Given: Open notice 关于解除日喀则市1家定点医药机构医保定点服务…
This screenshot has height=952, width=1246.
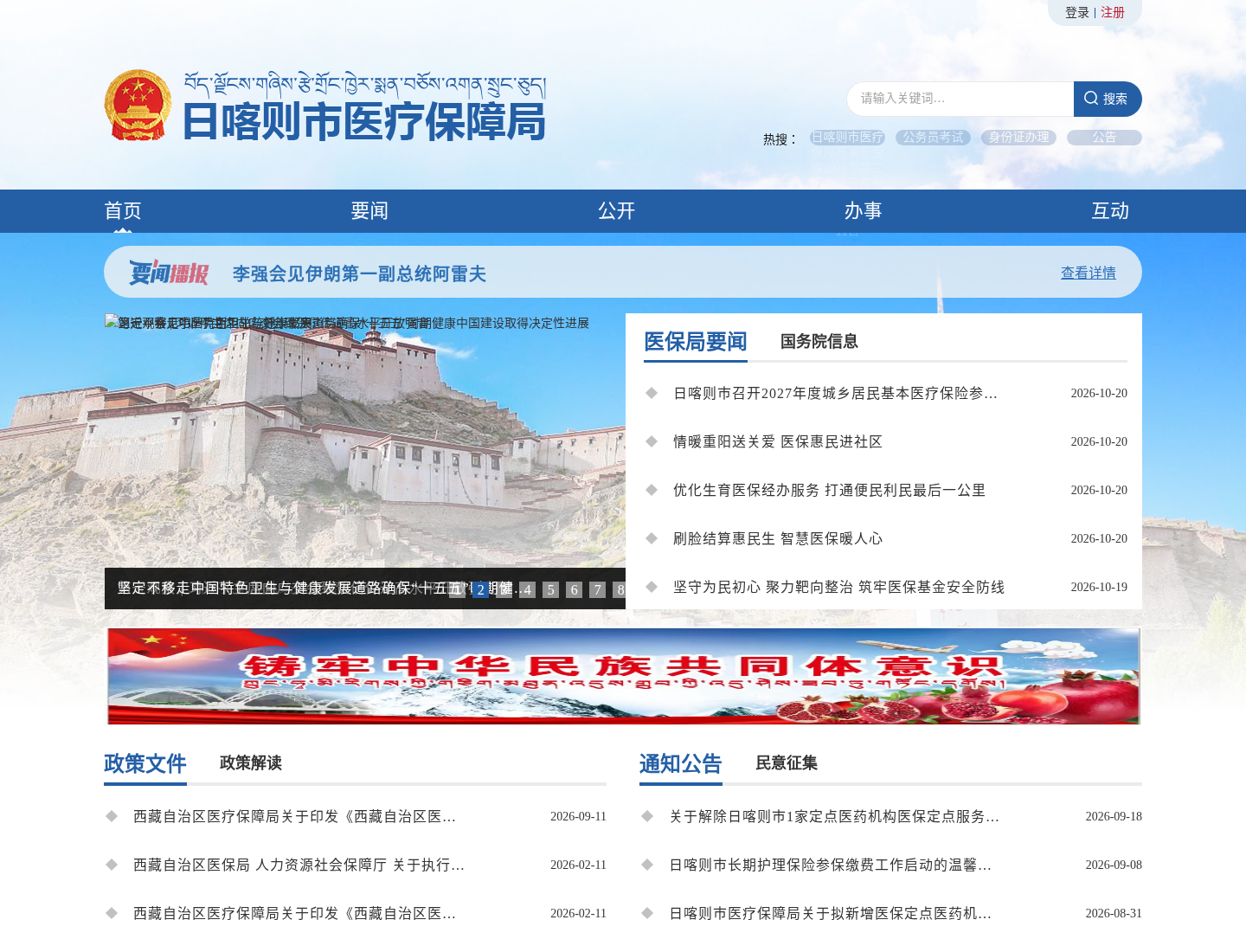Looking at the screenshot, I should (834, 816).
